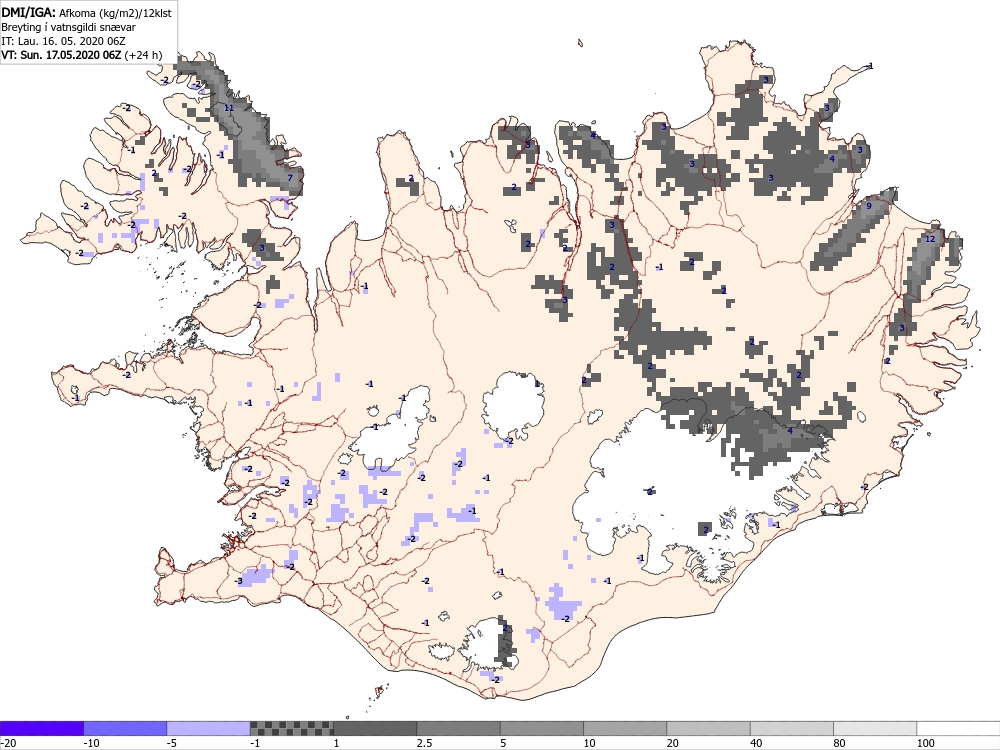The width and height of the screenshot is (1000, 750).
Task: Click the '40' legend scale label
Action: coord(756,743)
